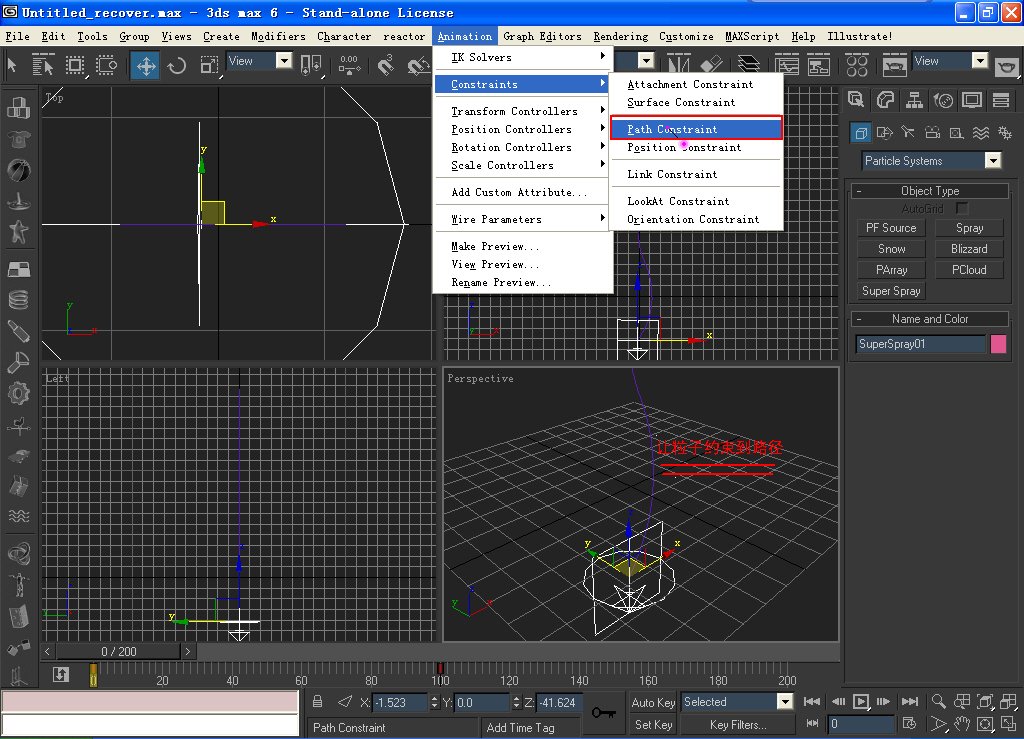Click the Rectangular Selection Region tool
Screen dimensions: 1024x739
[75, 65]
